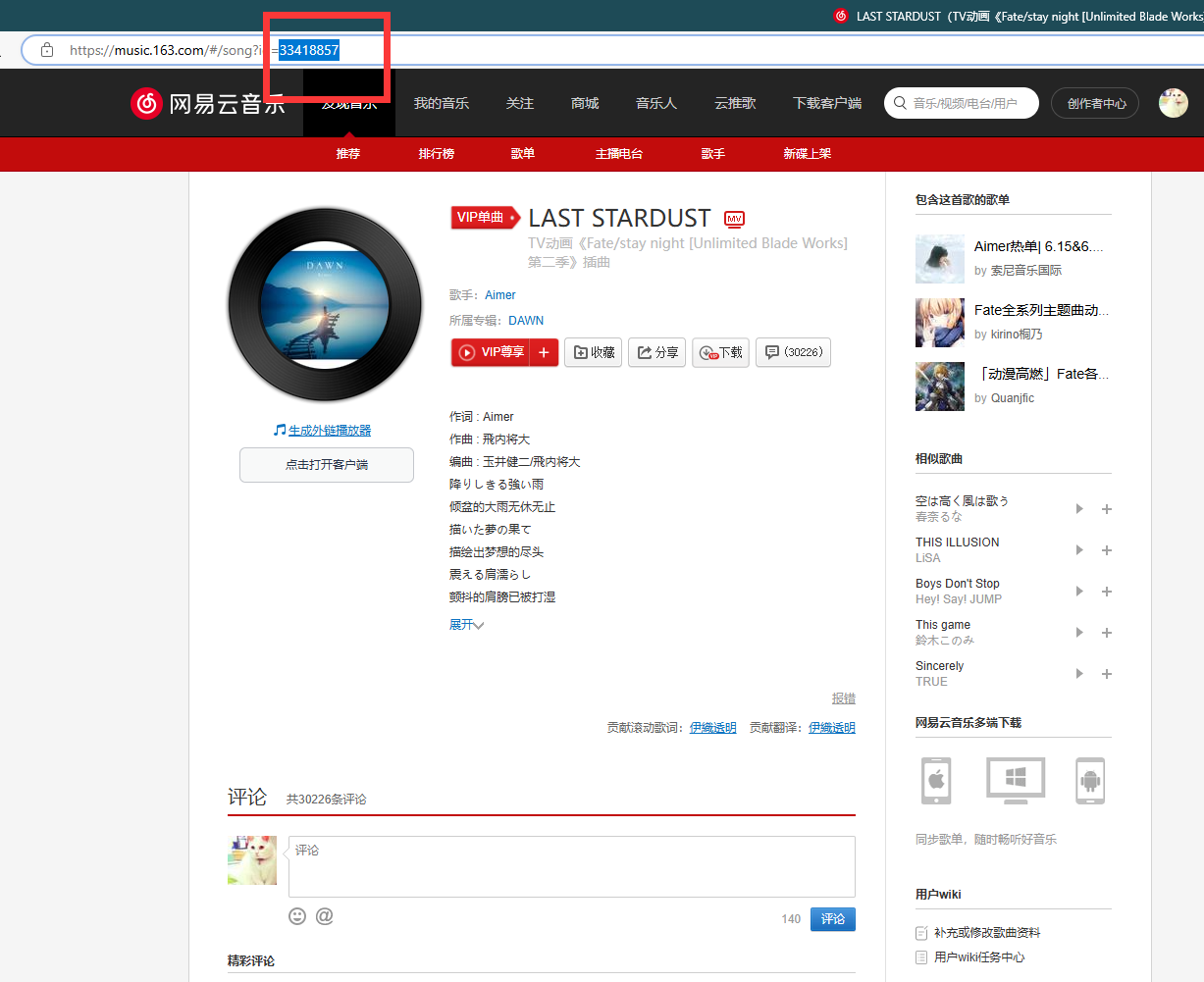
Task: Play similar song This game
Action: tap(1079, 633)
